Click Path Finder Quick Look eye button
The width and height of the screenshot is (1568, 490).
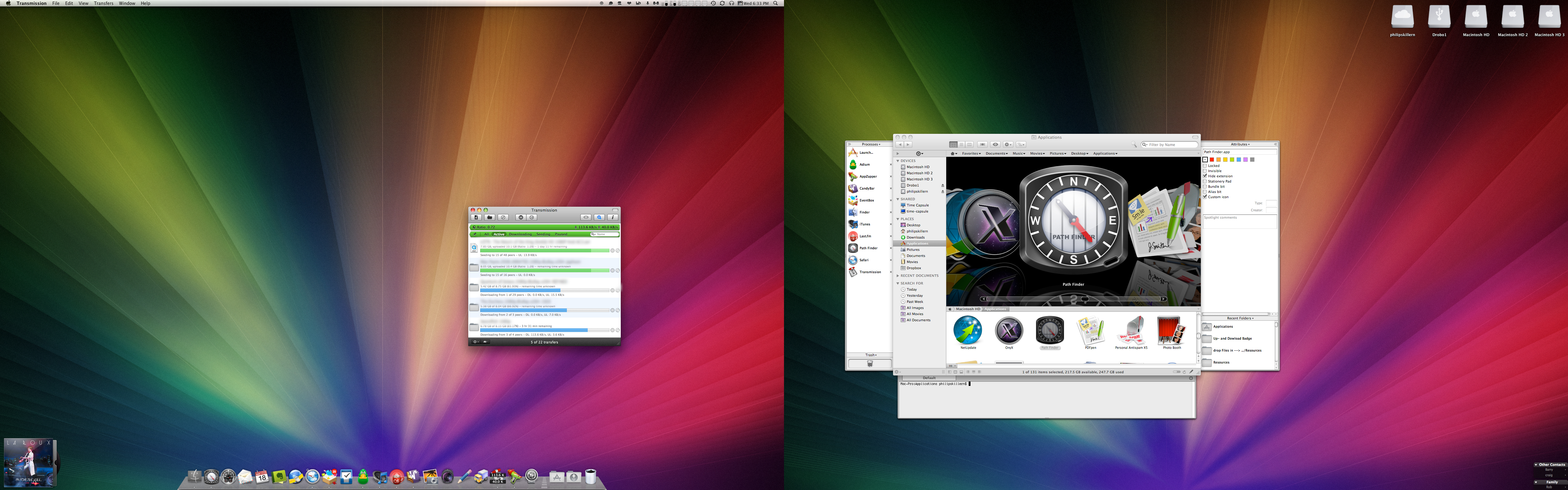tap(996, 145)
